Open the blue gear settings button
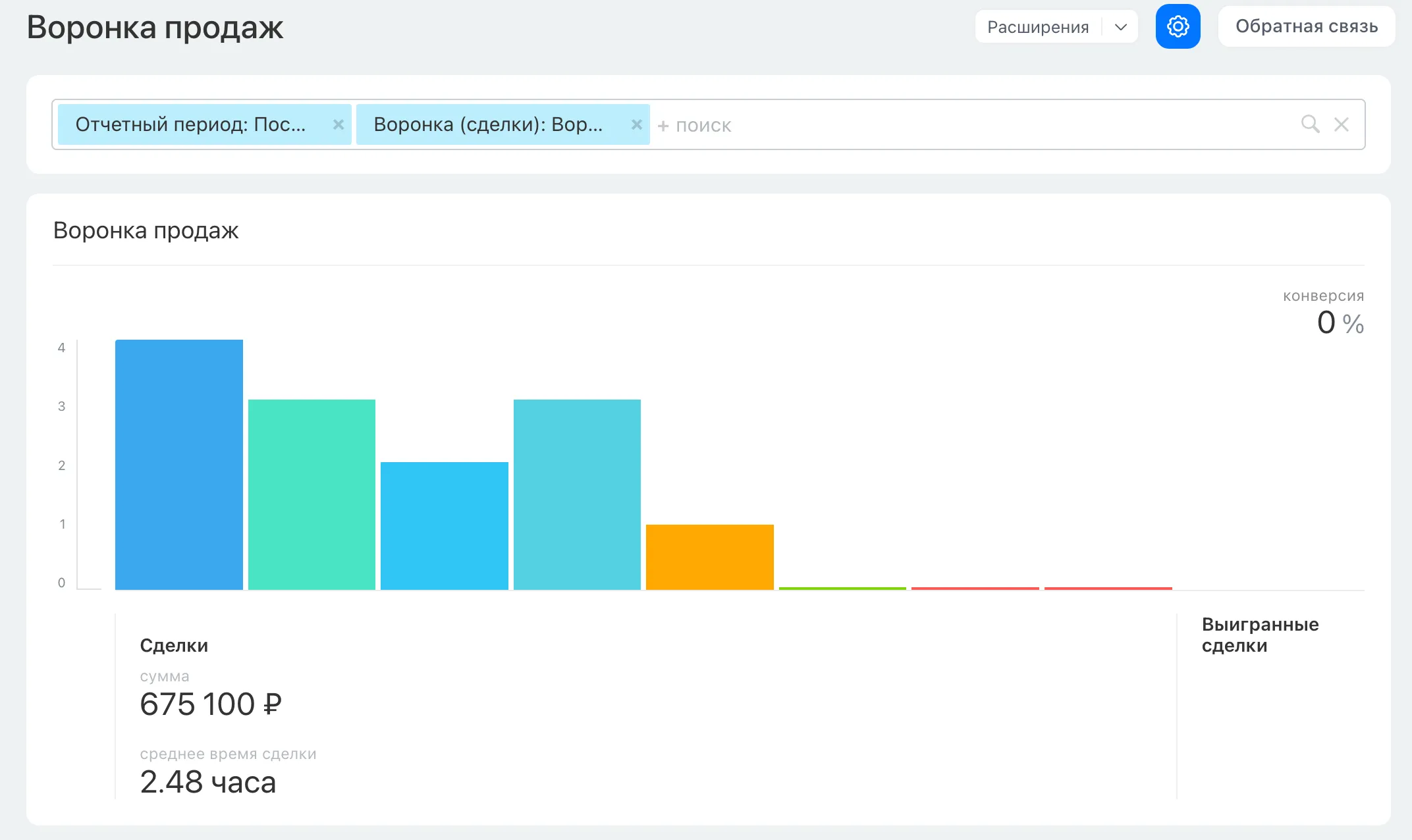1412x840 pixels. (x=1178, y=26)
